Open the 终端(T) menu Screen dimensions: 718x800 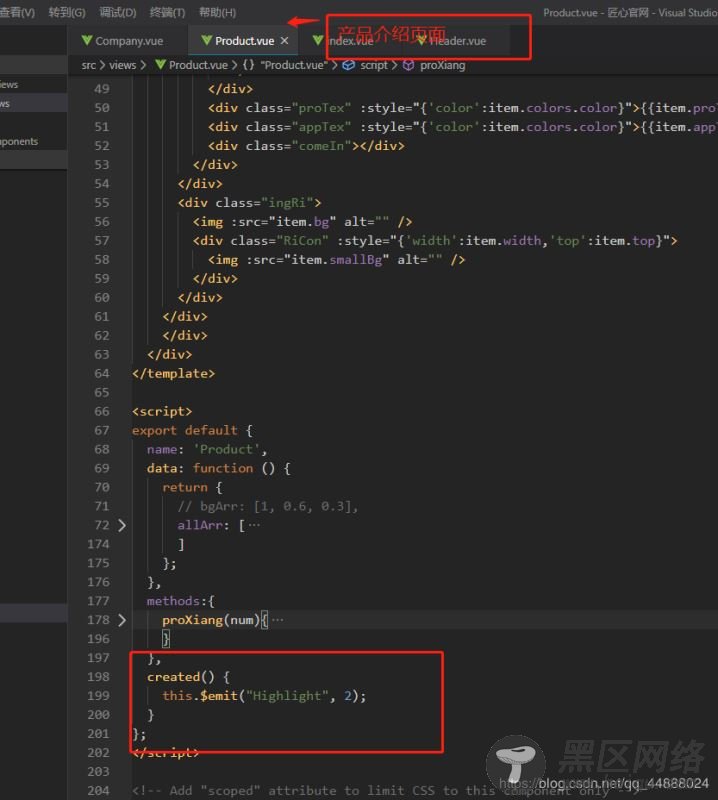[x=167, y=12]
